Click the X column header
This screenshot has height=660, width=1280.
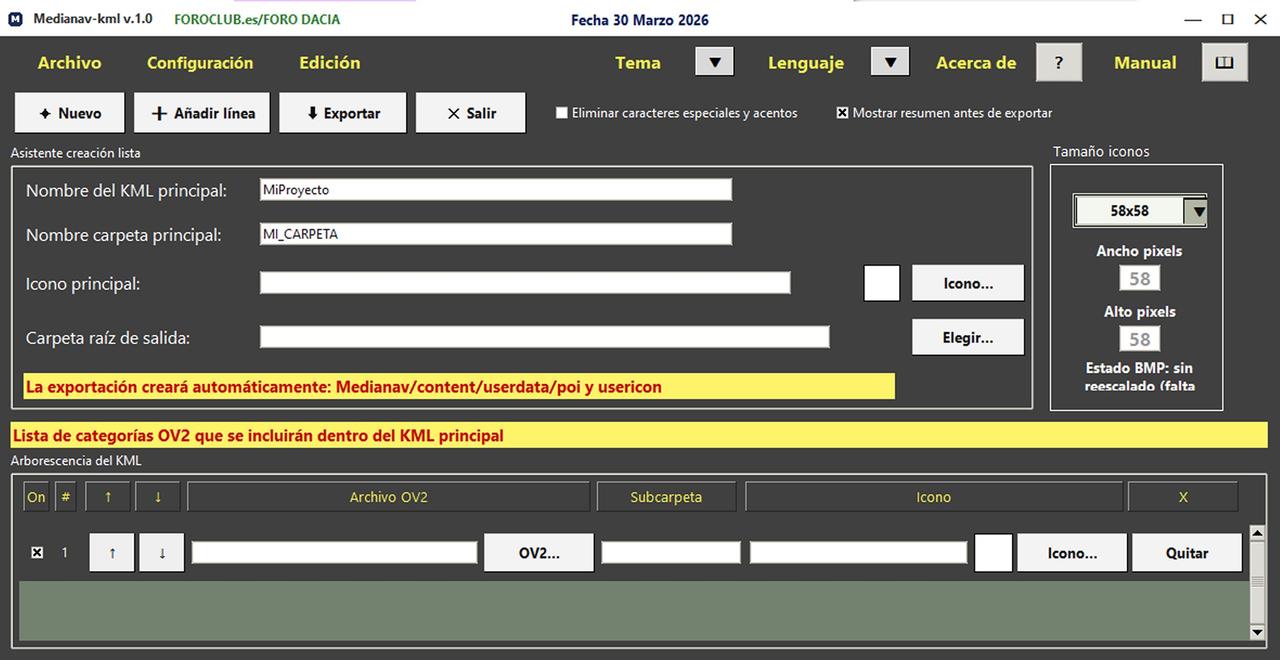point(1183,497)
